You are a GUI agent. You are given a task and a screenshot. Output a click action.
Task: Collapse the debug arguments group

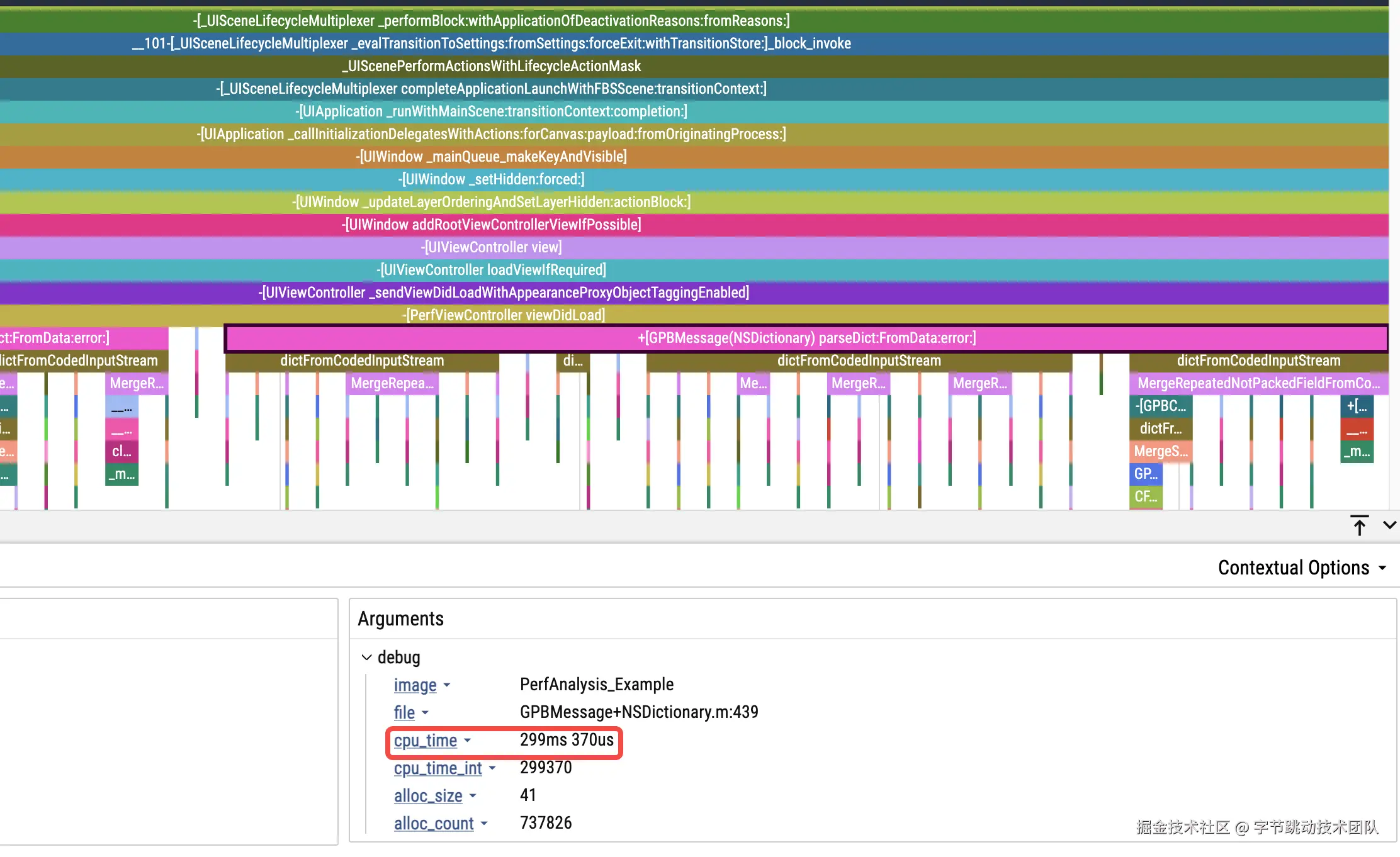point(367,658)
